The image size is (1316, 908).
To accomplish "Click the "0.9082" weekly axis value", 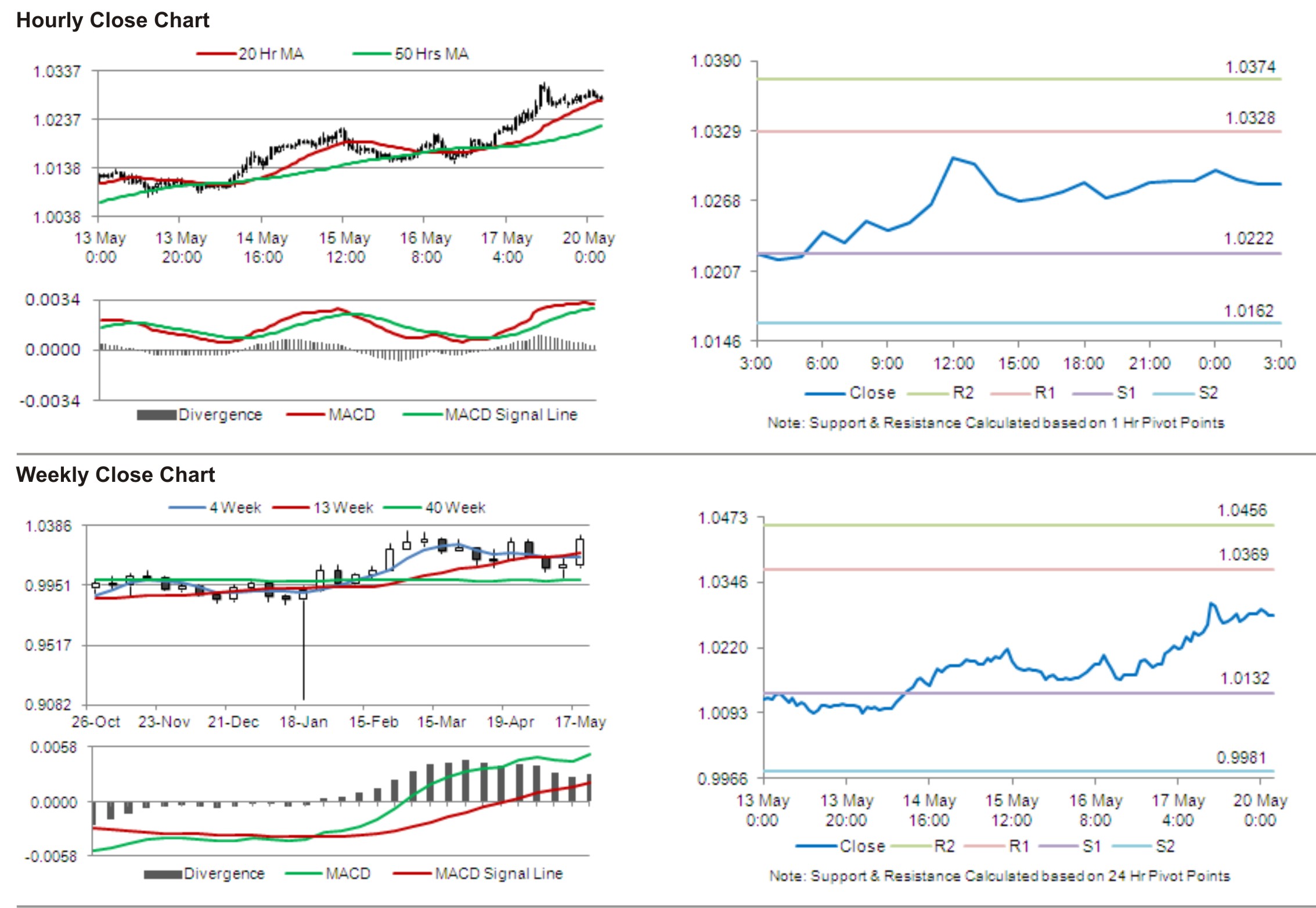I will coord(48,705).
